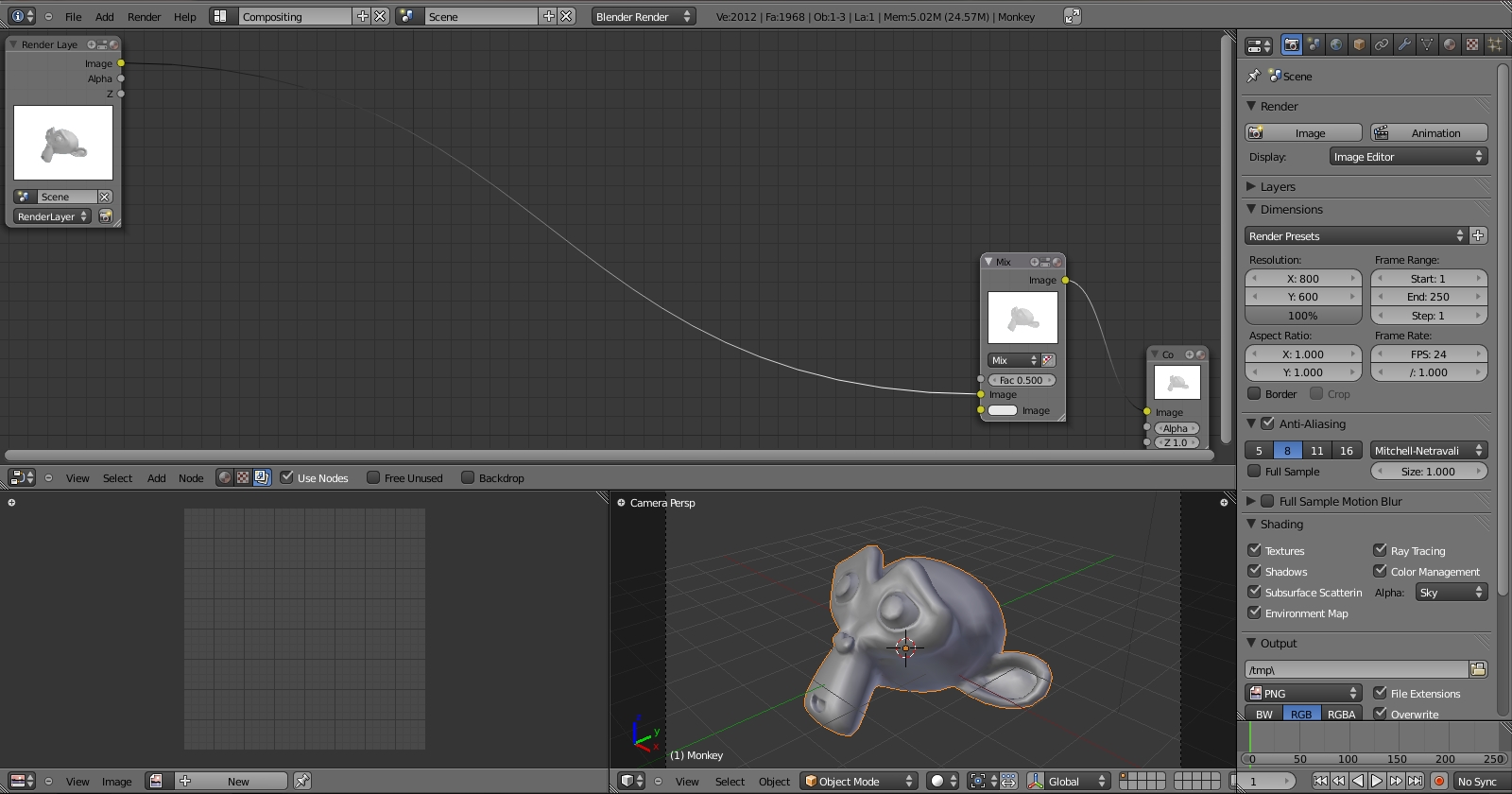Jump to the last frame in timeline
This screenshot has width=1512, height=794.
[1415, 781]
